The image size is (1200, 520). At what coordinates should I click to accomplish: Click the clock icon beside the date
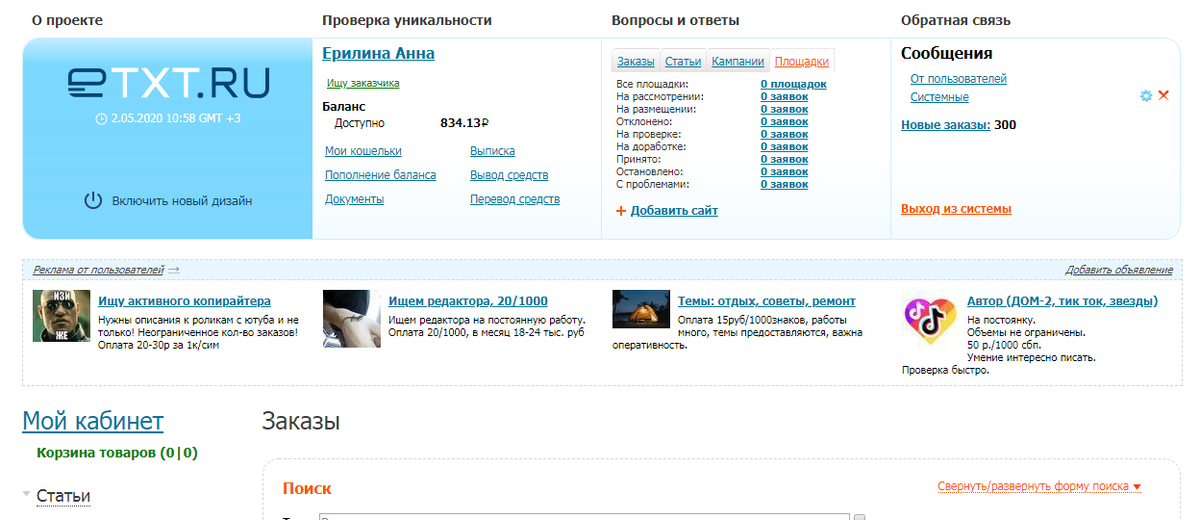(101, 118)
